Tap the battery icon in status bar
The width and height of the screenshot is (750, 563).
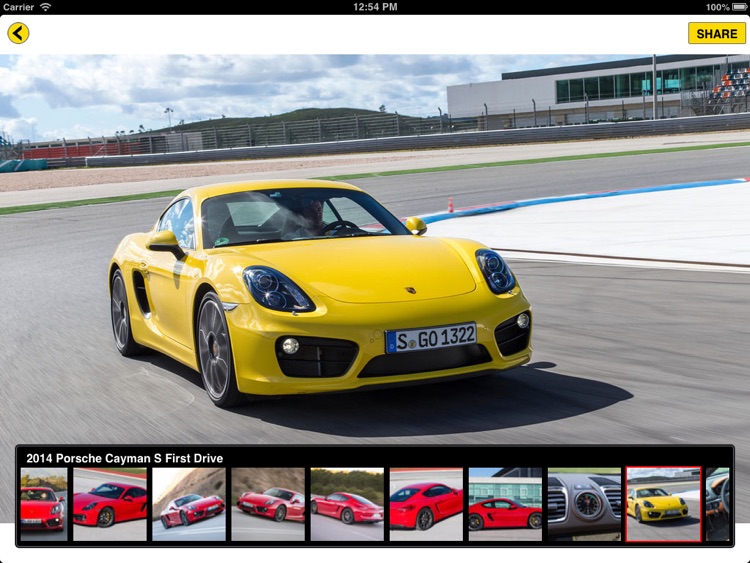pos(739,7)
